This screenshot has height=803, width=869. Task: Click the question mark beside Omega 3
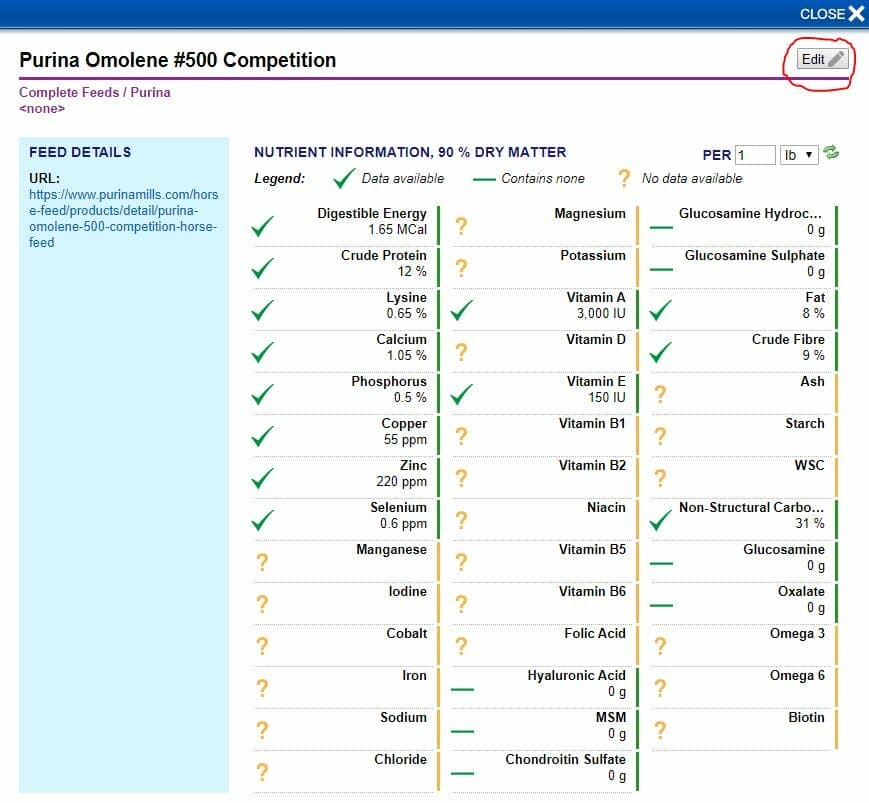pos(661,646)
